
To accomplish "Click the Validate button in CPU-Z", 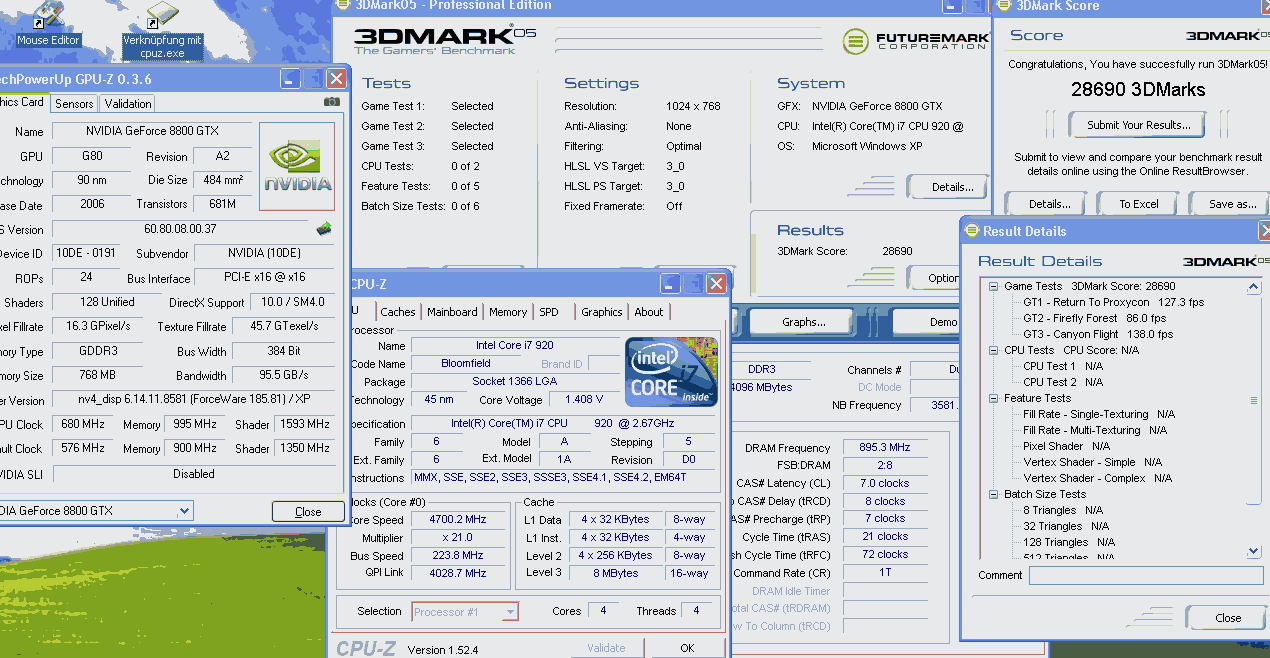I will (606, 648).
